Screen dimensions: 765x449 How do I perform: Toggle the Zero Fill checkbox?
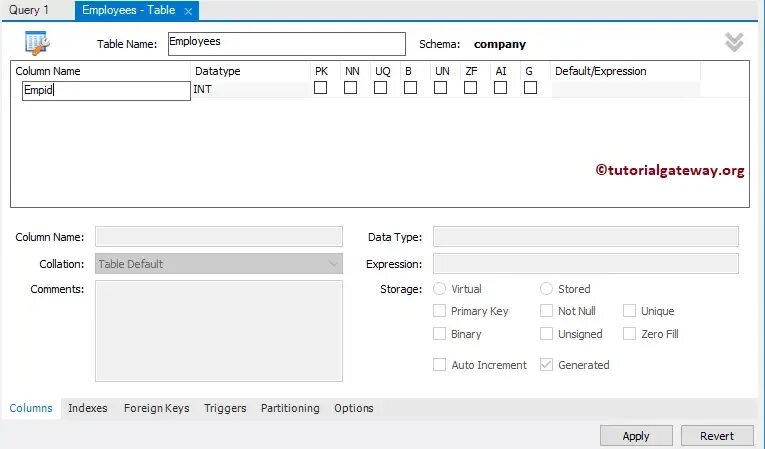tap(629, 334)
